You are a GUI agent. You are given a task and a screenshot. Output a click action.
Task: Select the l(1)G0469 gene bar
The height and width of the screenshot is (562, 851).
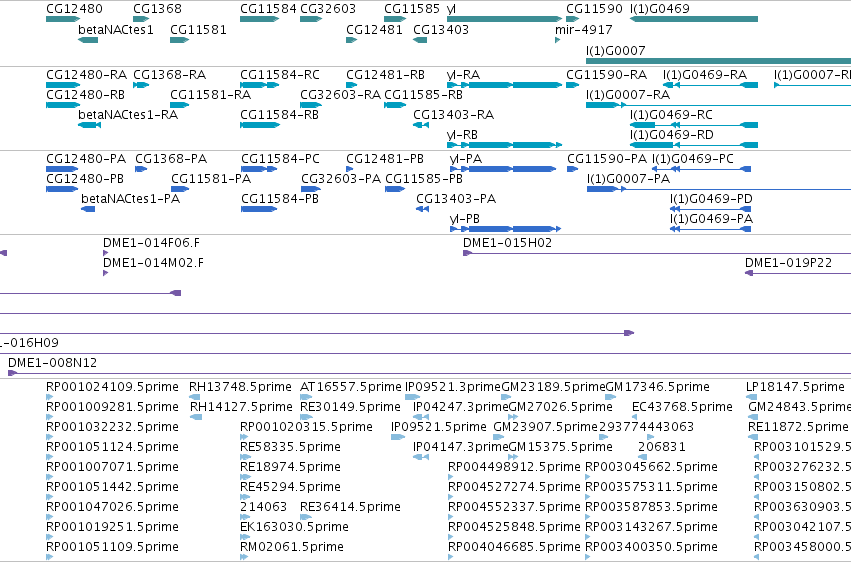coord(694,19)
